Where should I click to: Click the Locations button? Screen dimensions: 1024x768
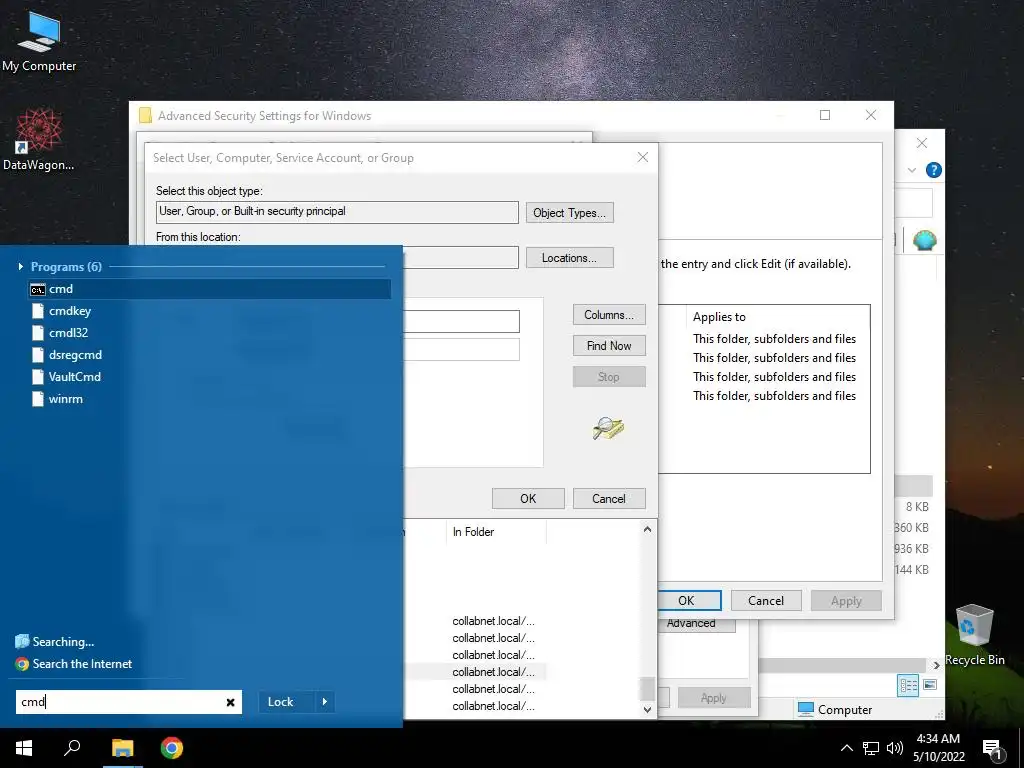coord(569,258)
